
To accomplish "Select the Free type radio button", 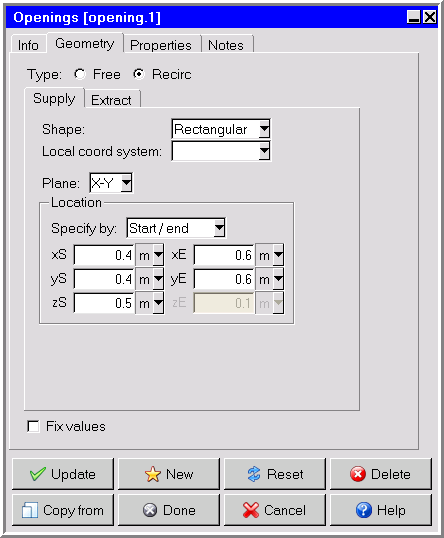I will [x=80, y=74].
